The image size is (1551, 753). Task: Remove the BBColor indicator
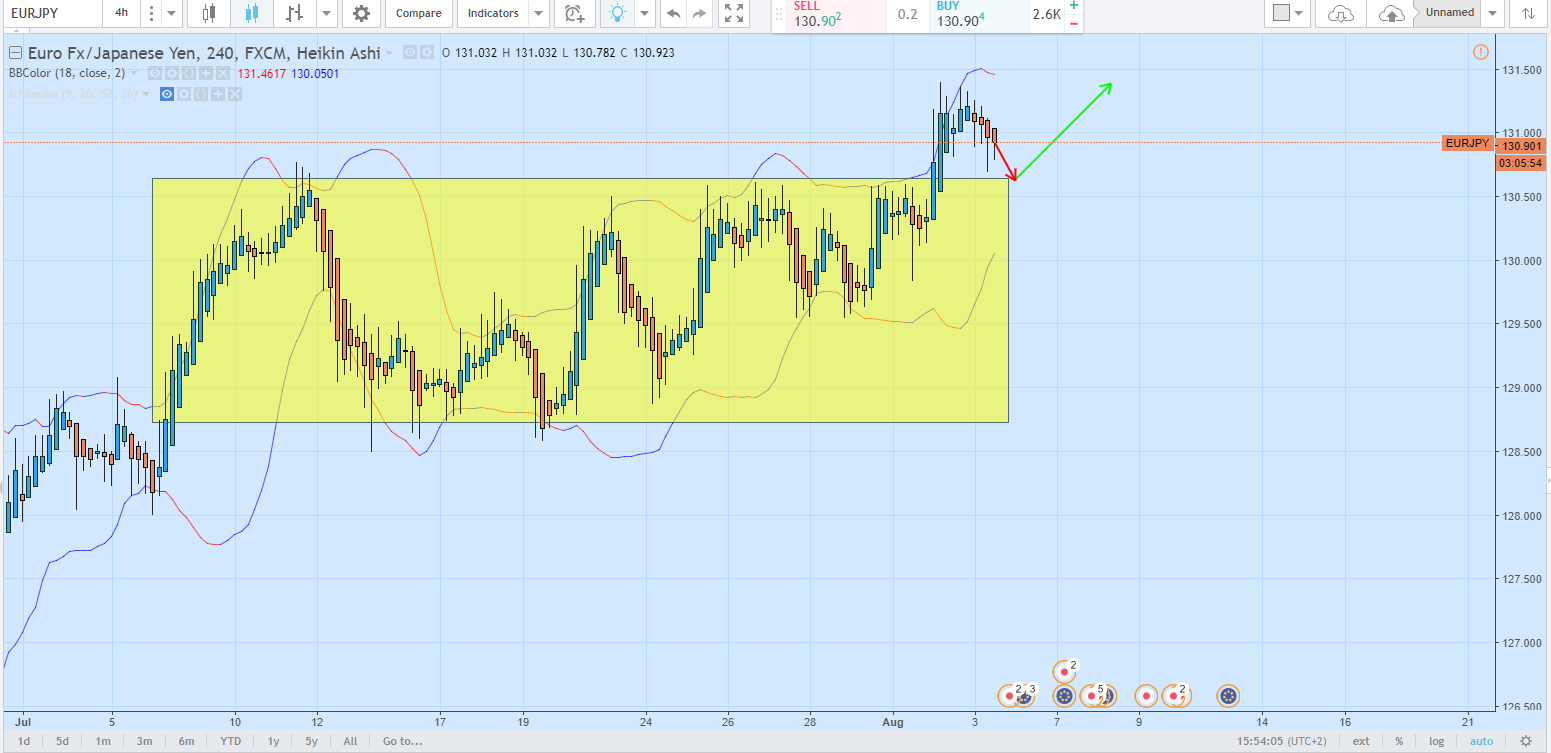(x=222, y=73)
